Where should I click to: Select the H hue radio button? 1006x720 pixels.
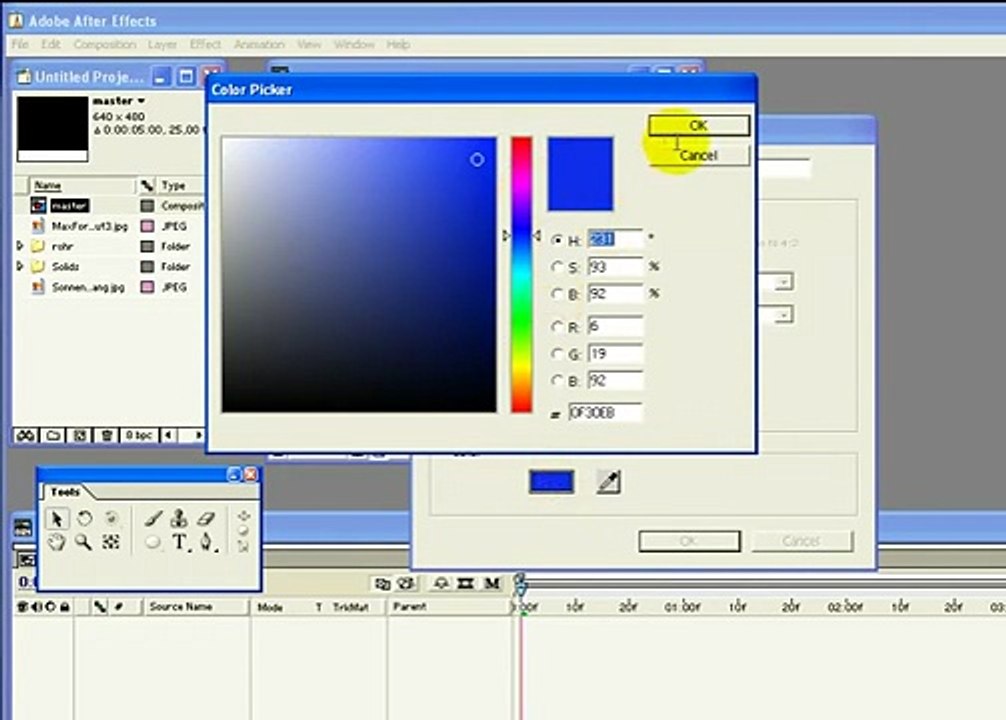(x=557, y=240)
